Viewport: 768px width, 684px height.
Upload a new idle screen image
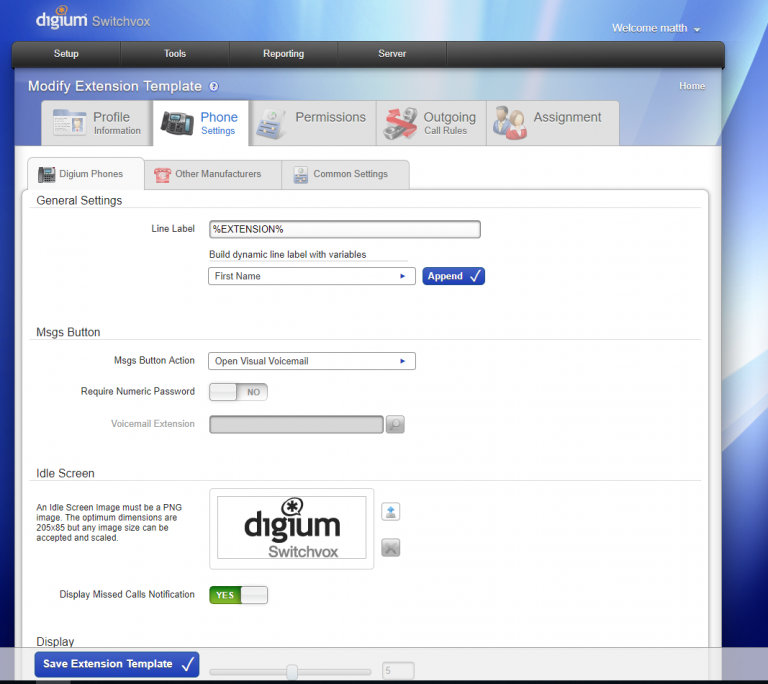[390, 512]
